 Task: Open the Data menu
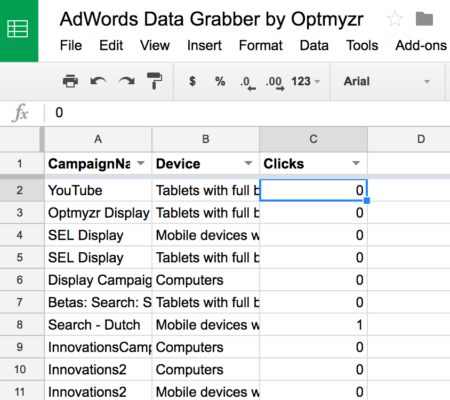[314, 45]
